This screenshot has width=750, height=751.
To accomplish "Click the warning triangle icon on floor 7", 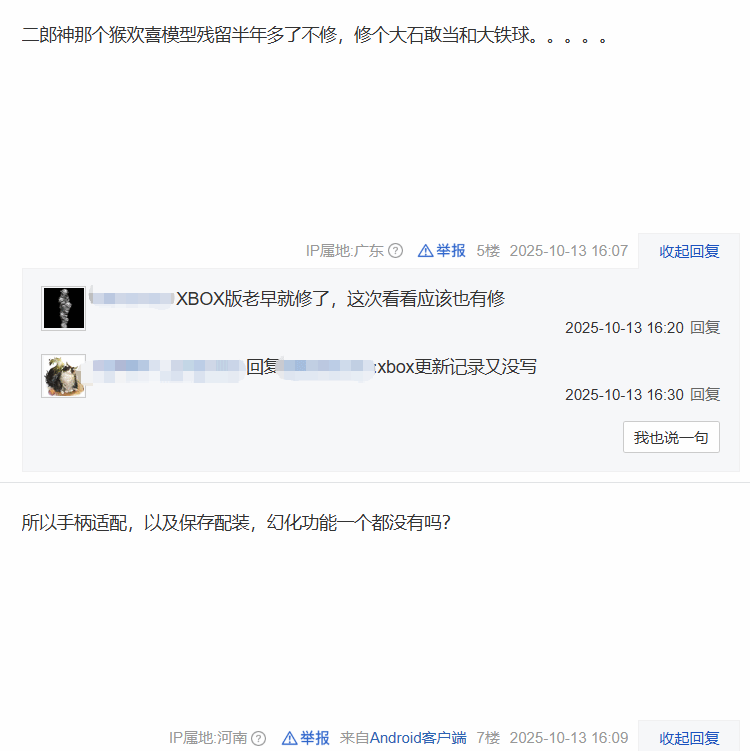I will pos(289,738).
